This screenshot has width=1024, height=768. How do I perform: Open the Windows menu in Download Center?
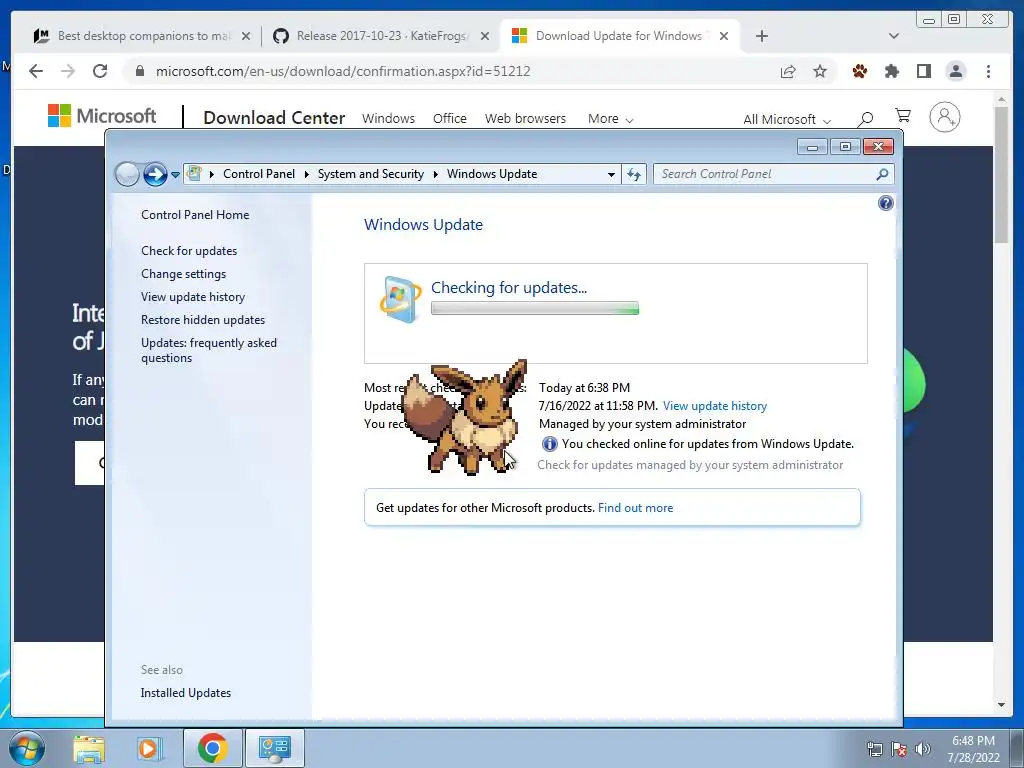(389, 118)
